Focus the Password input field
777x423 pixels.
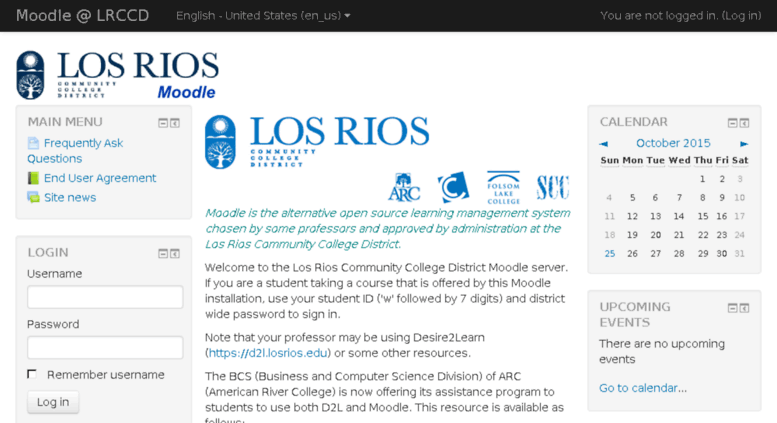(x=105, y=348)
